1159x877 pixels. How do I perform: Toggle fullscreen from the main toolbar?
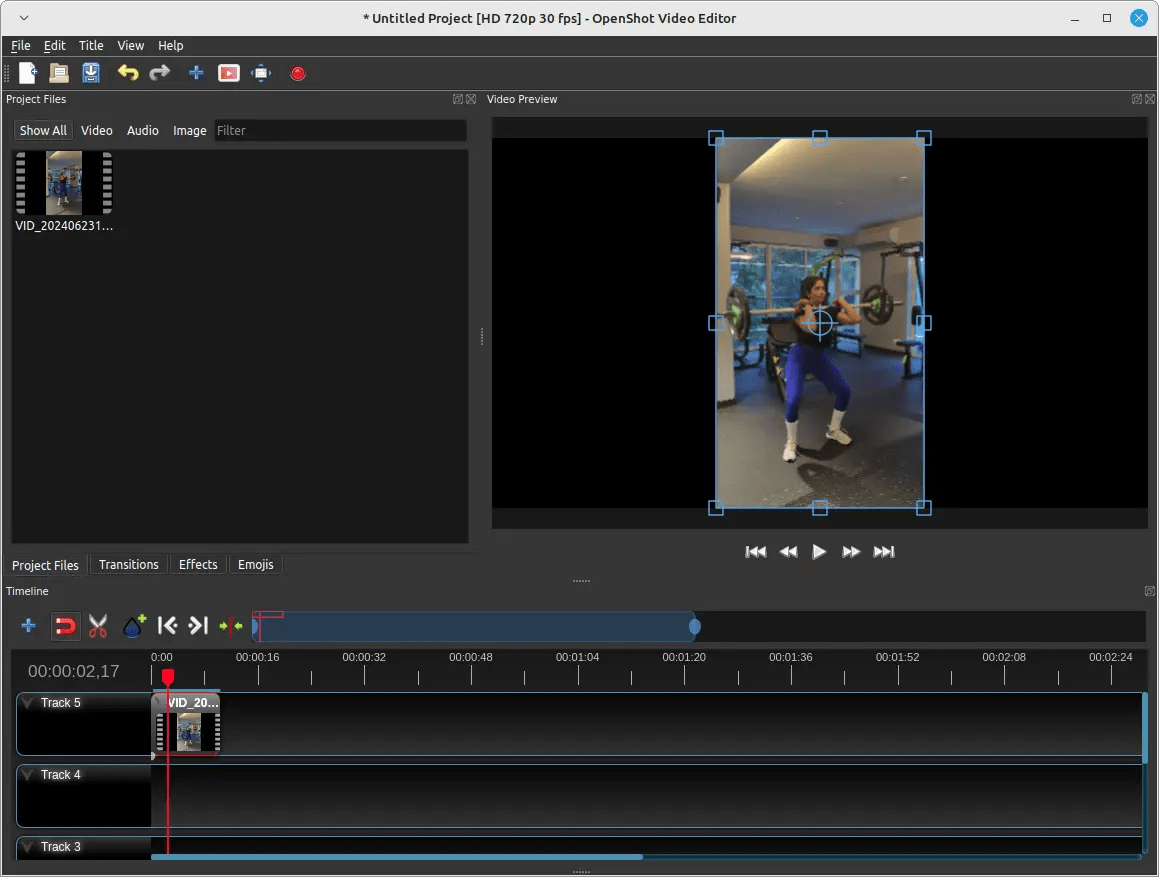pos(262,72)
